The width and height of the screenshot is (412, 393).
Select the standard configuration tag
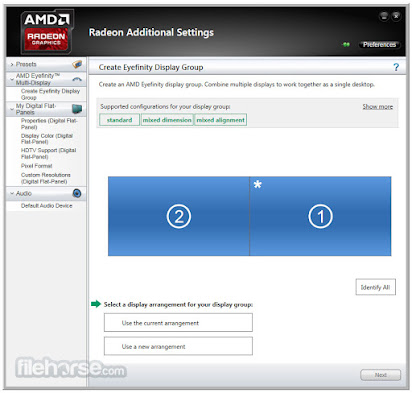[119, 120]
